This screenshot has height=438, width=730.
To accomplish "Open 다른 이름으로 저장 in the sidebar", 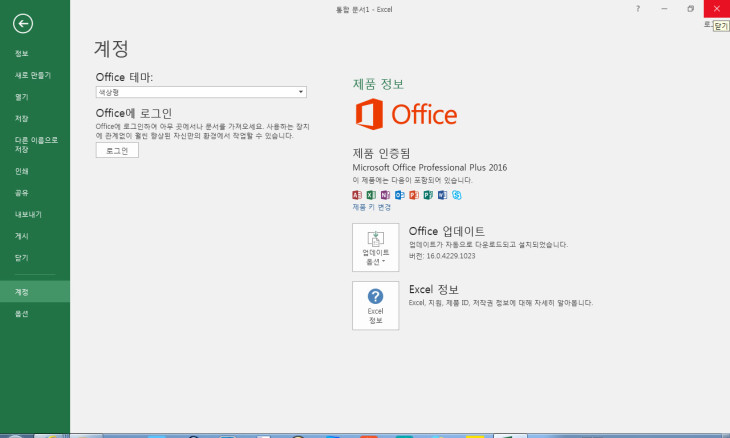I will (35, 144).
